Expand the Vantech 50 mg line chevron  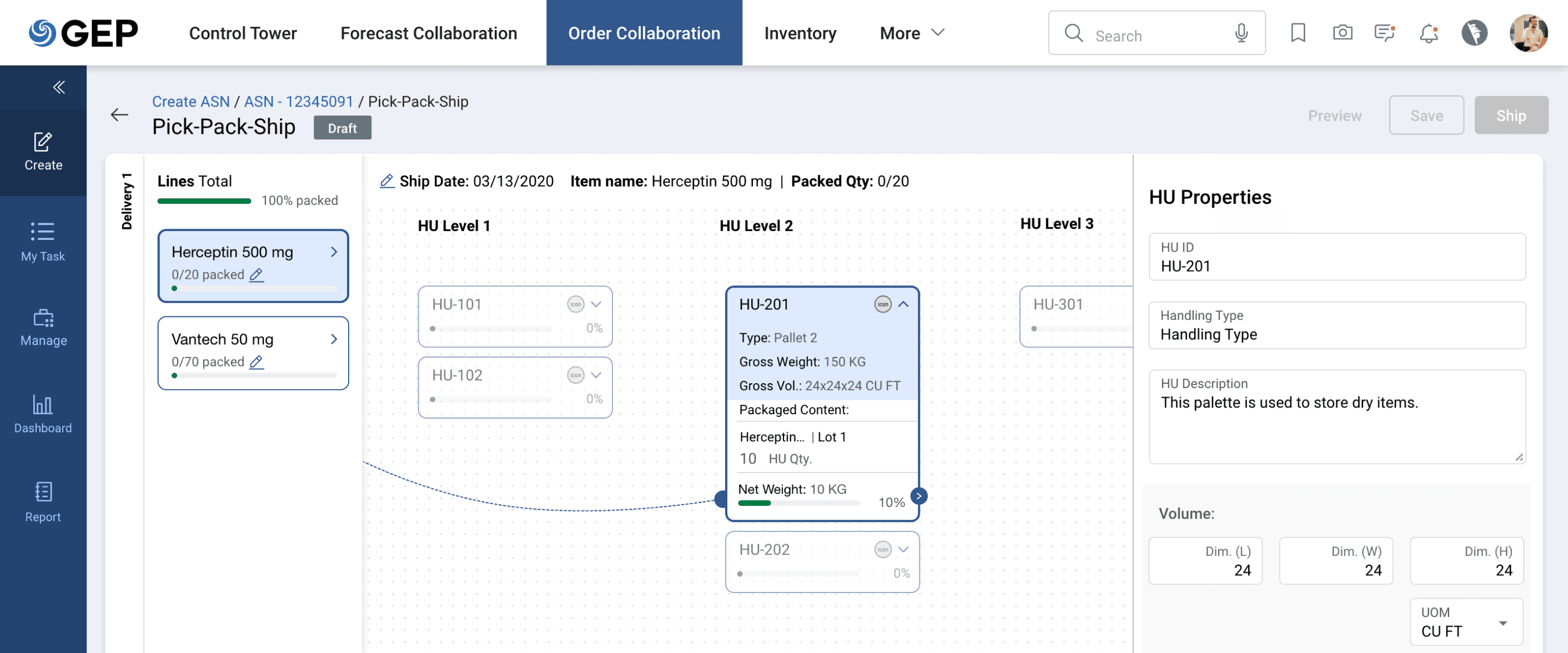pyautogui.click(x=334, y=339)
